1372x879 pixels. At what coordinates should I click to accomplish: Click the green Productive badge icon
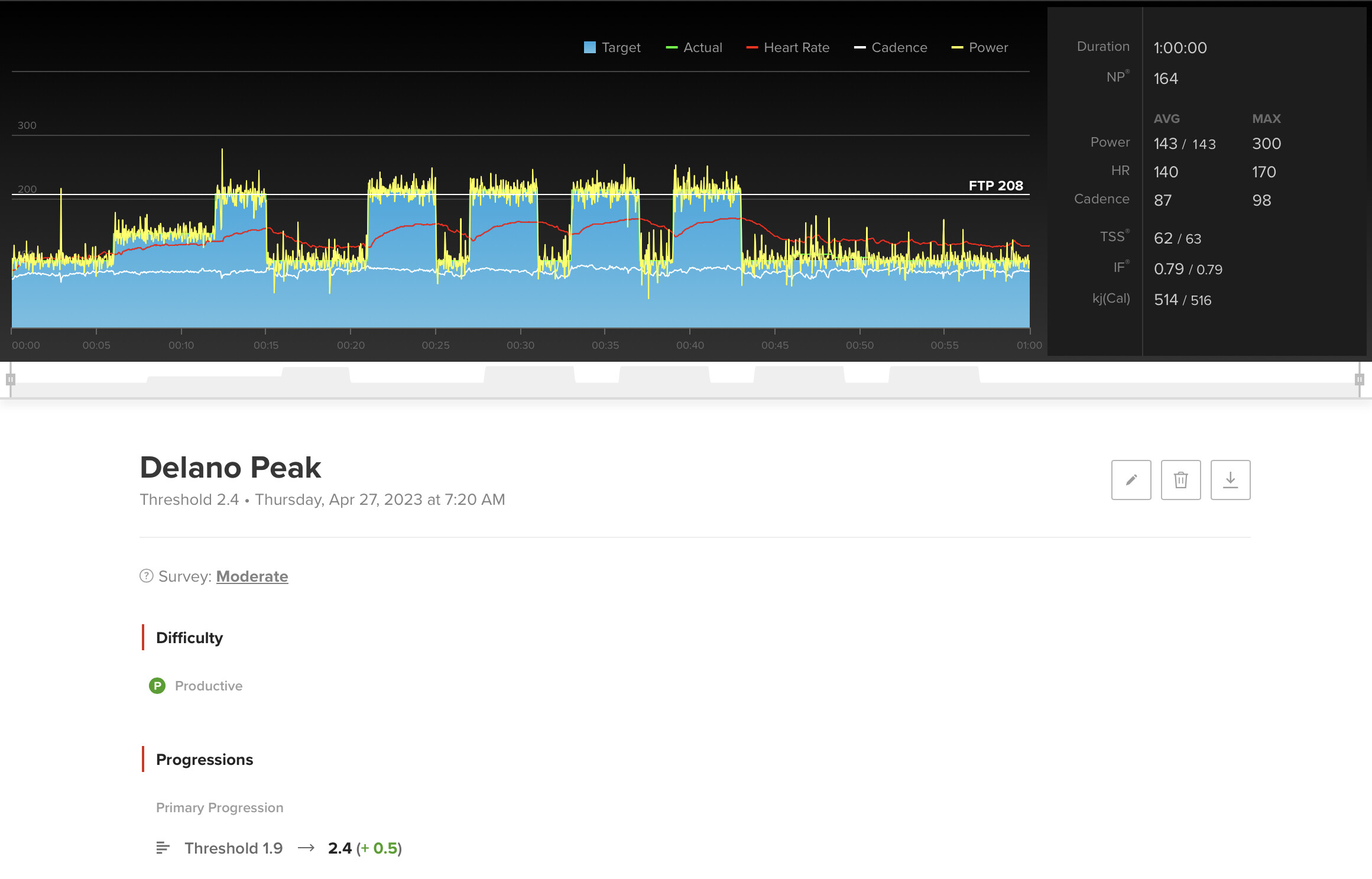coord(157,686)
